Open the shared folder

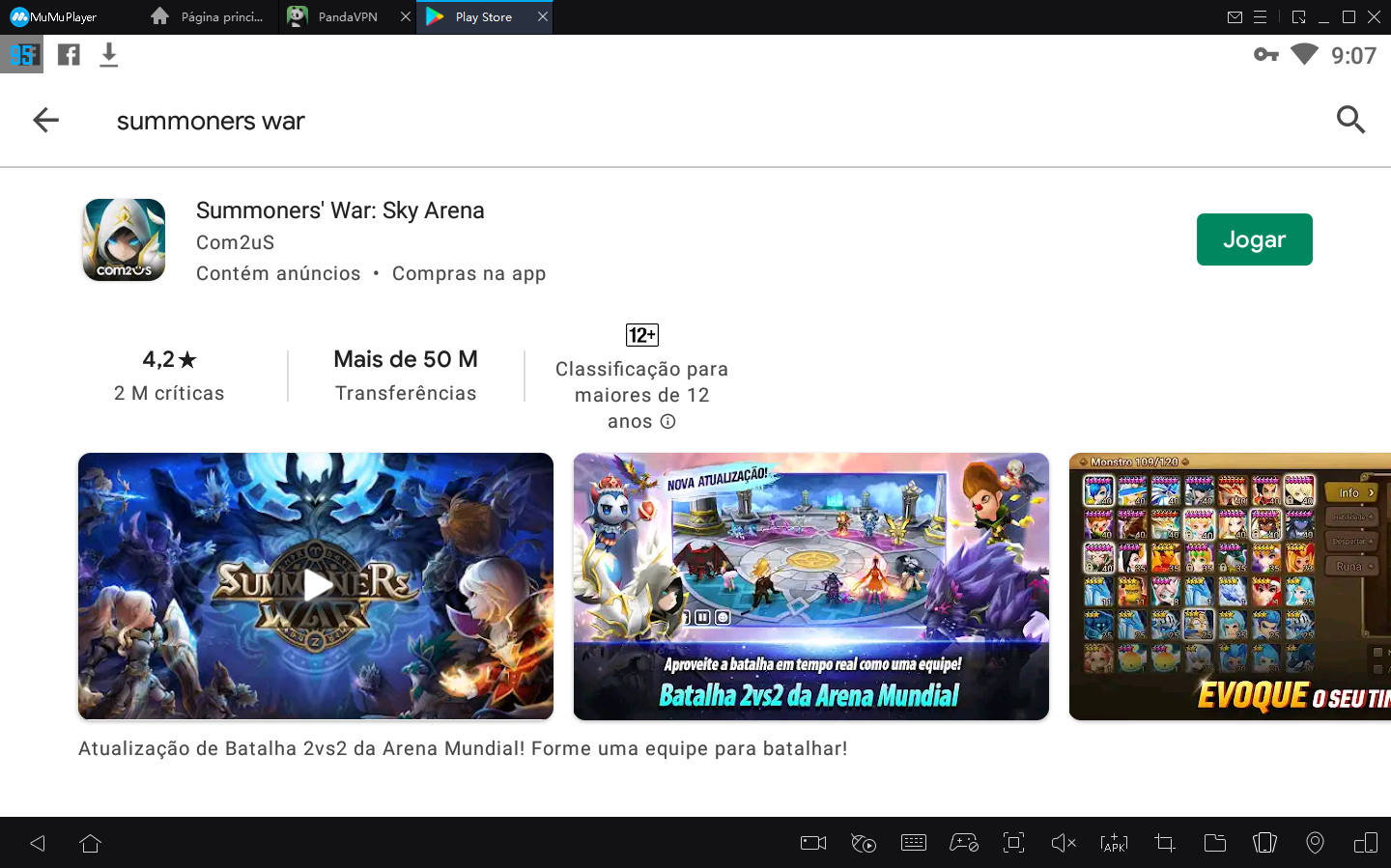click(x=1214, y=842)
